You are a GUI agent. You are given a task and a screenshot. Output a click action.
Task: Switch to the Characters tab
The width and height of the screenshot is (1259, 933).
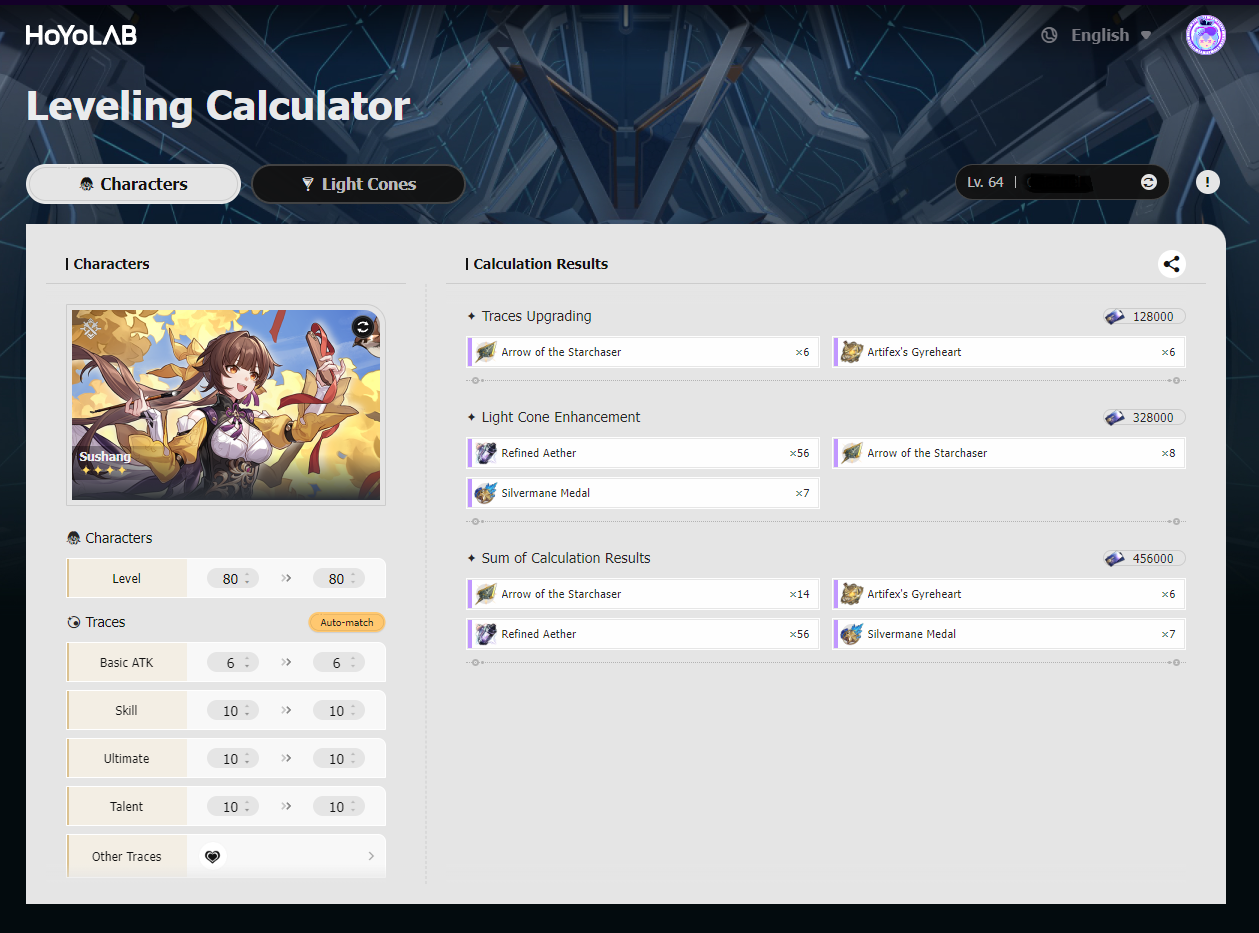pos(133,184)
